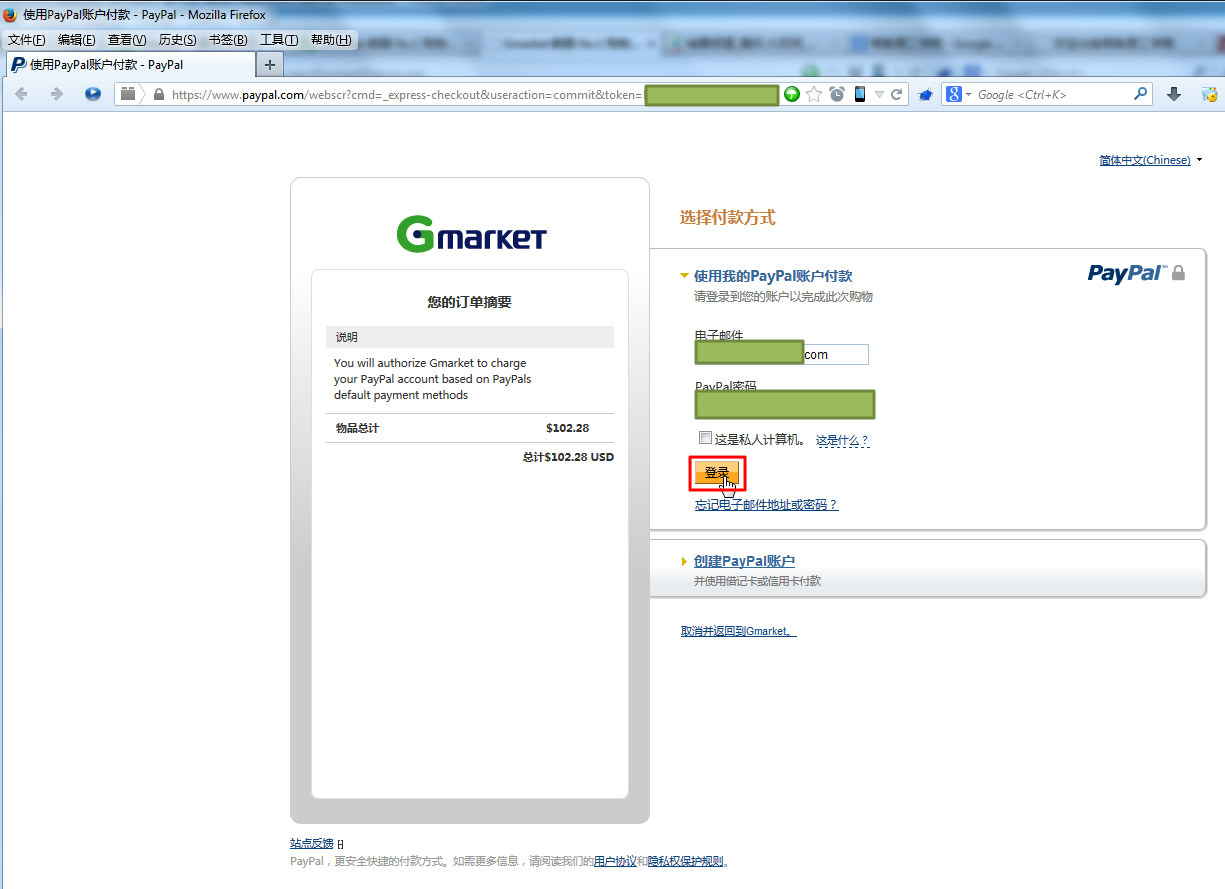
Task: Click the Gmarket logo
Action: coord(472,233)
